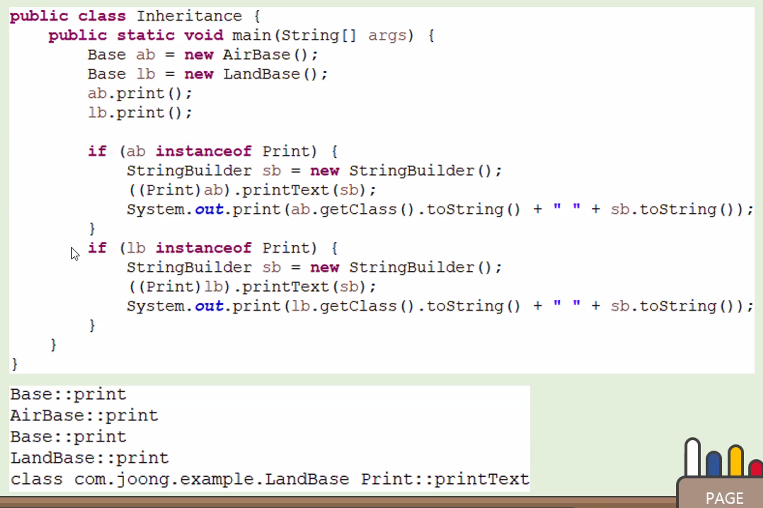763x508 pixels.
Task: Select the red pen tool
Action: click(756, 467)
